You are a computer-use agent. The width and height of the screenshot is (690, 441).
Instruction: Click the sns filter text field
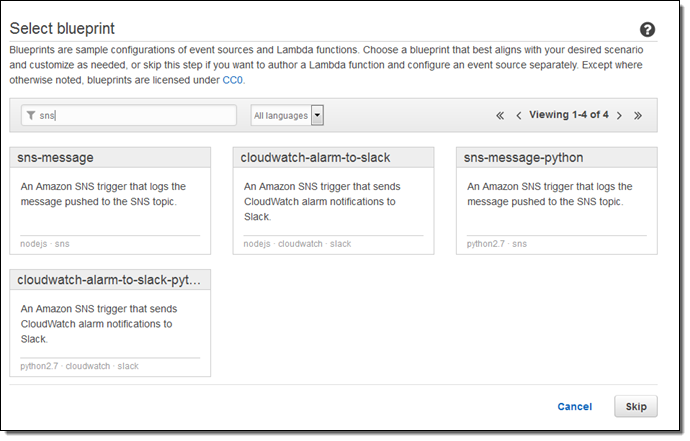pyautogui.click(x=135, y=115)
